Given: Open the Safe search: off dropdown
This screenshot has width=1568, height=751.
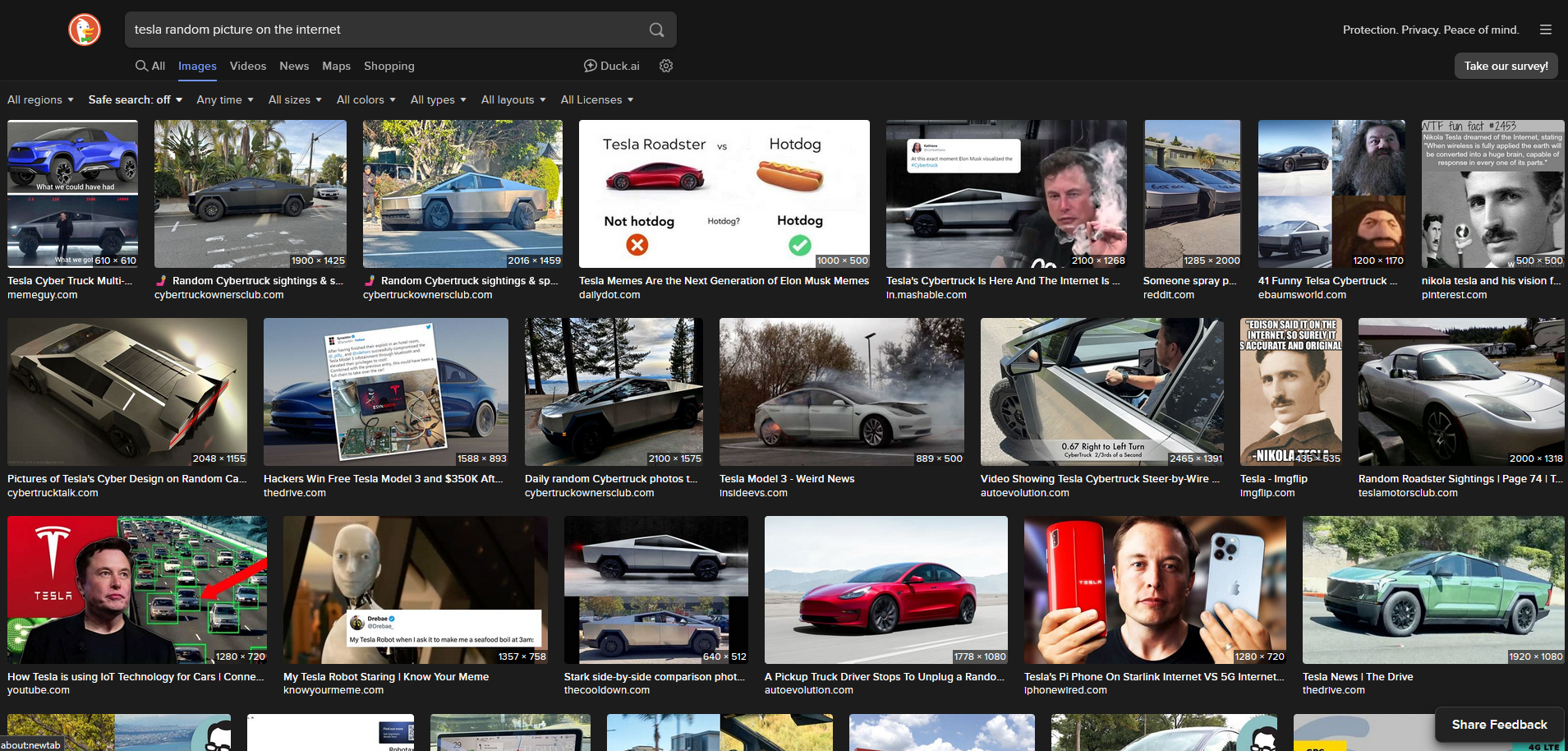Looking at the screenshot, I should pyautogui.click(x=135, y=99).
